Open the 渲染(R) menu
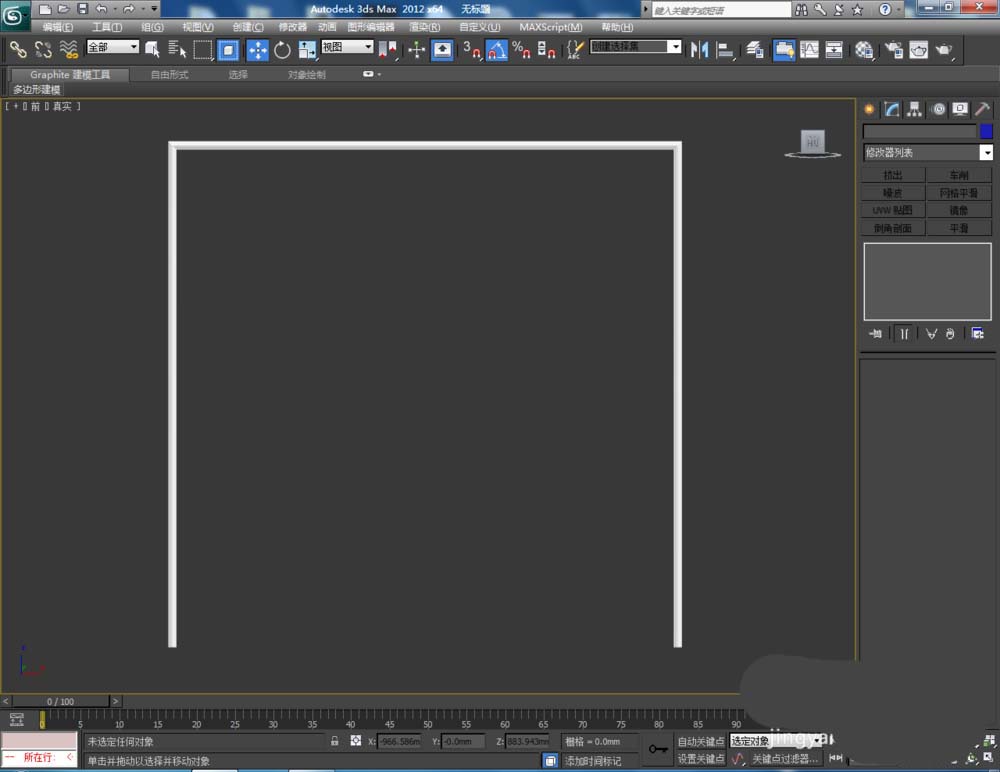1000x772 pixels. tap(425, 27)
